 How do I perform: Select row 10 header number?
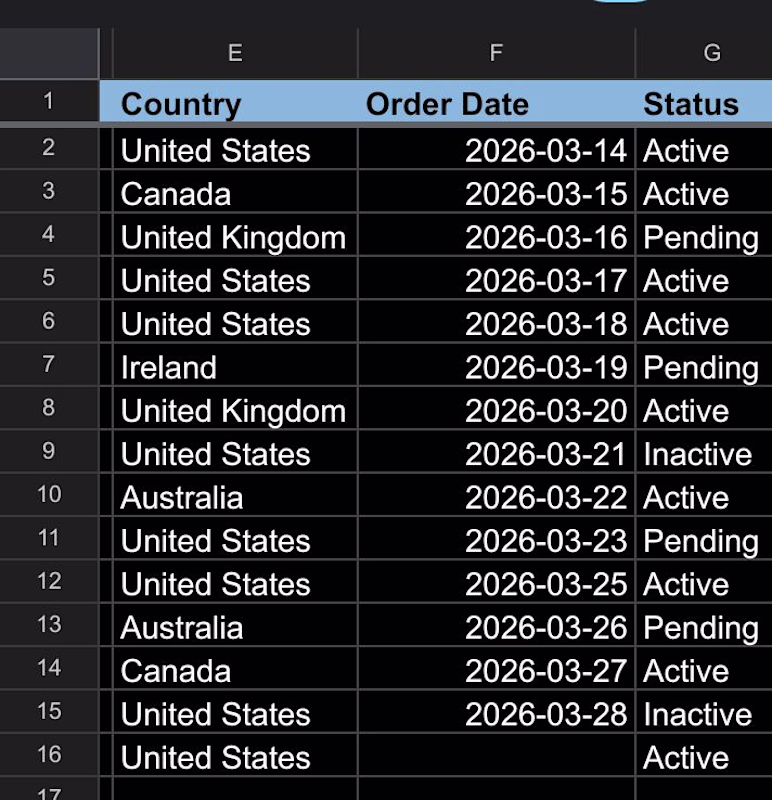tap(49, 494)
